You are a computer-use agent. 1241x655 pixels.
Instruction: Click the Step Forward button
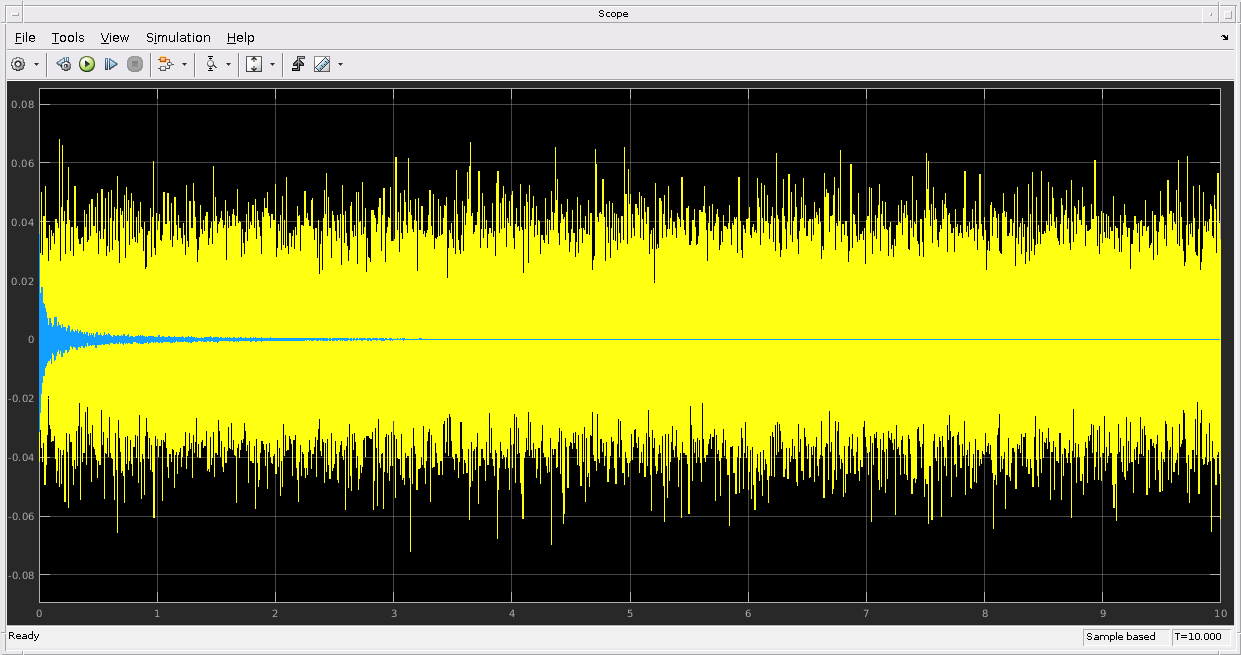[x=111, y=64]
